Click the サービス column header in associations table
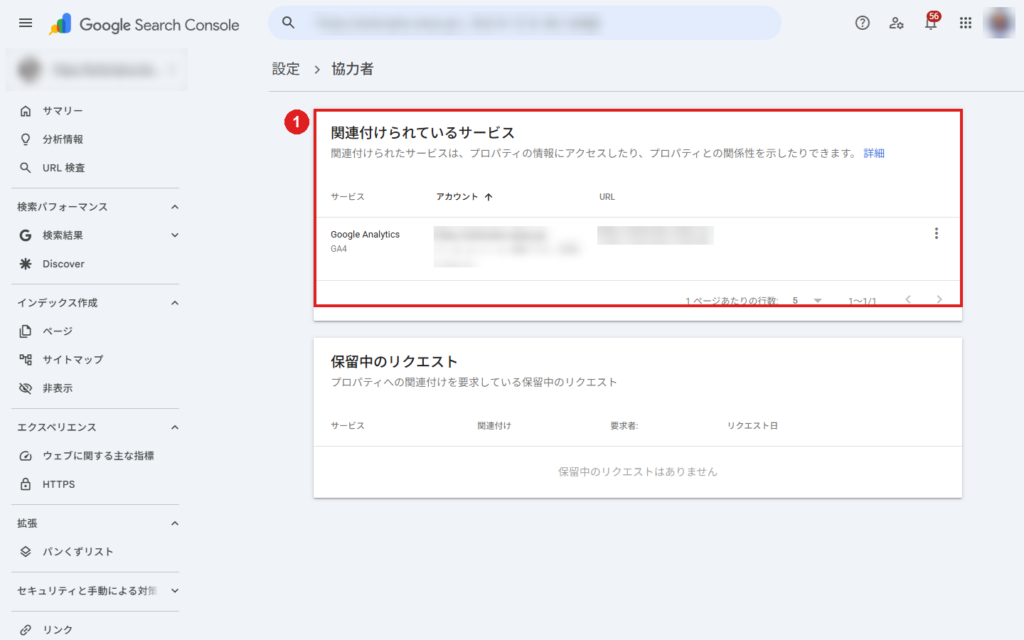The image size is (1024, 640). click(347, 197)
